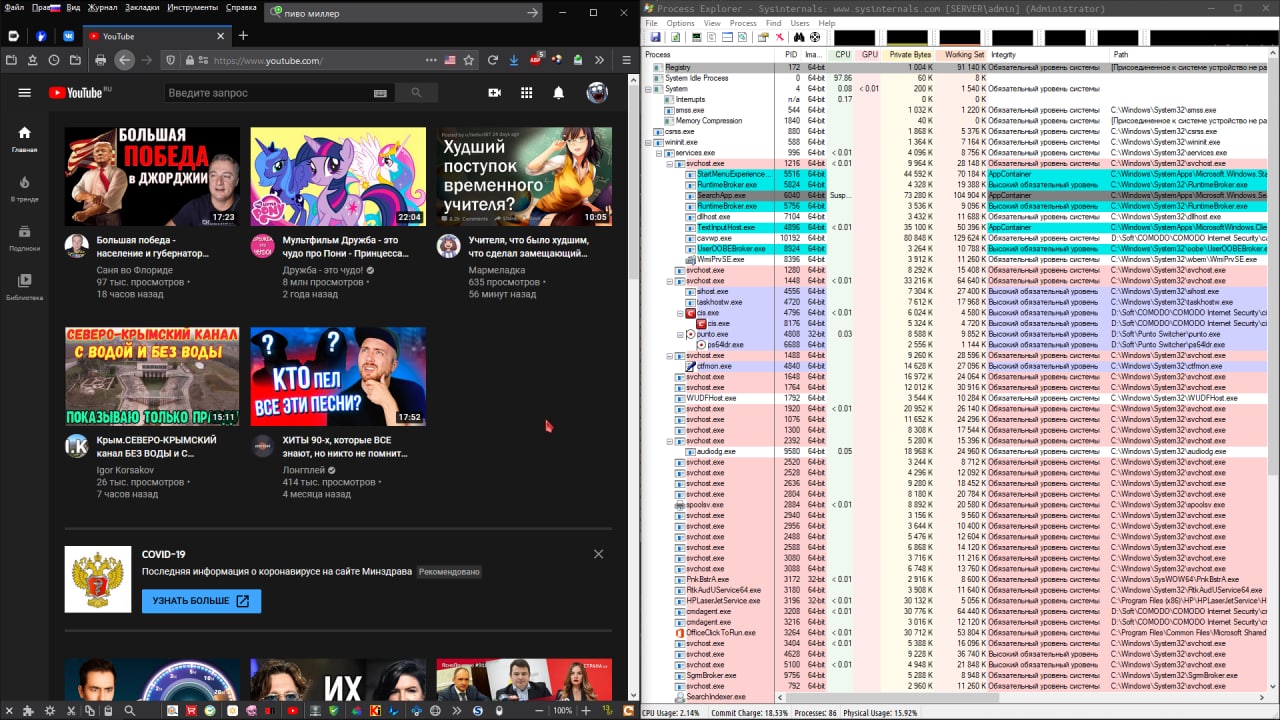Open the on-screen keyboard in YouTube search

tap(380, 93)
